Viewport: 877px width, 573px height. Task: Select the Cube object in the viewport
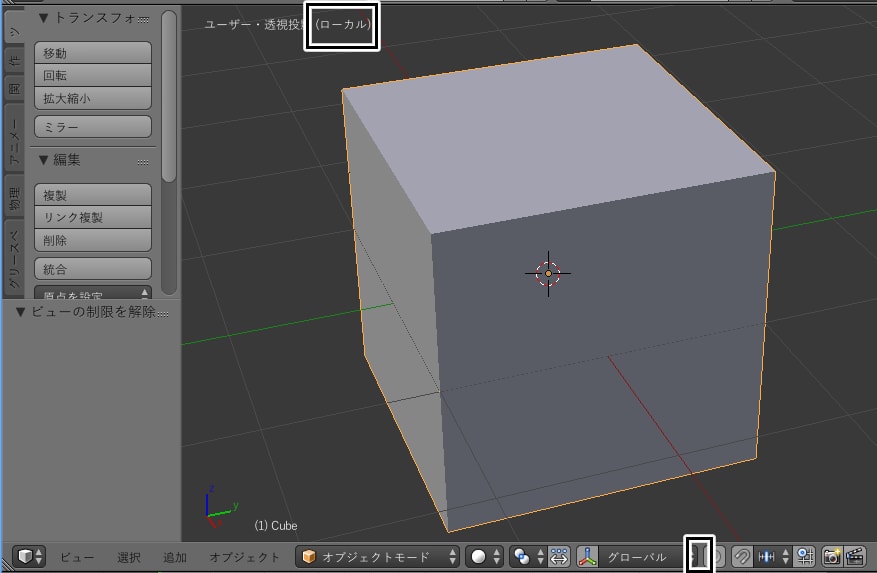(559, 288)
